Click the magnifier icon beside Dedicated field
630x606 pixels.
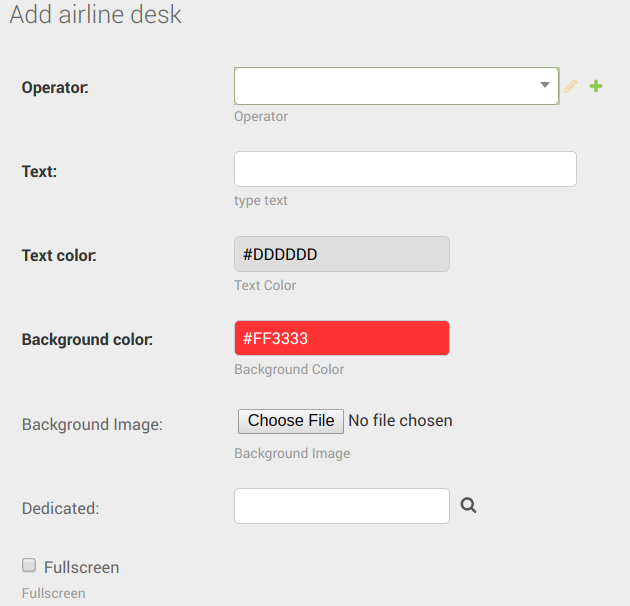coord(468,506)
